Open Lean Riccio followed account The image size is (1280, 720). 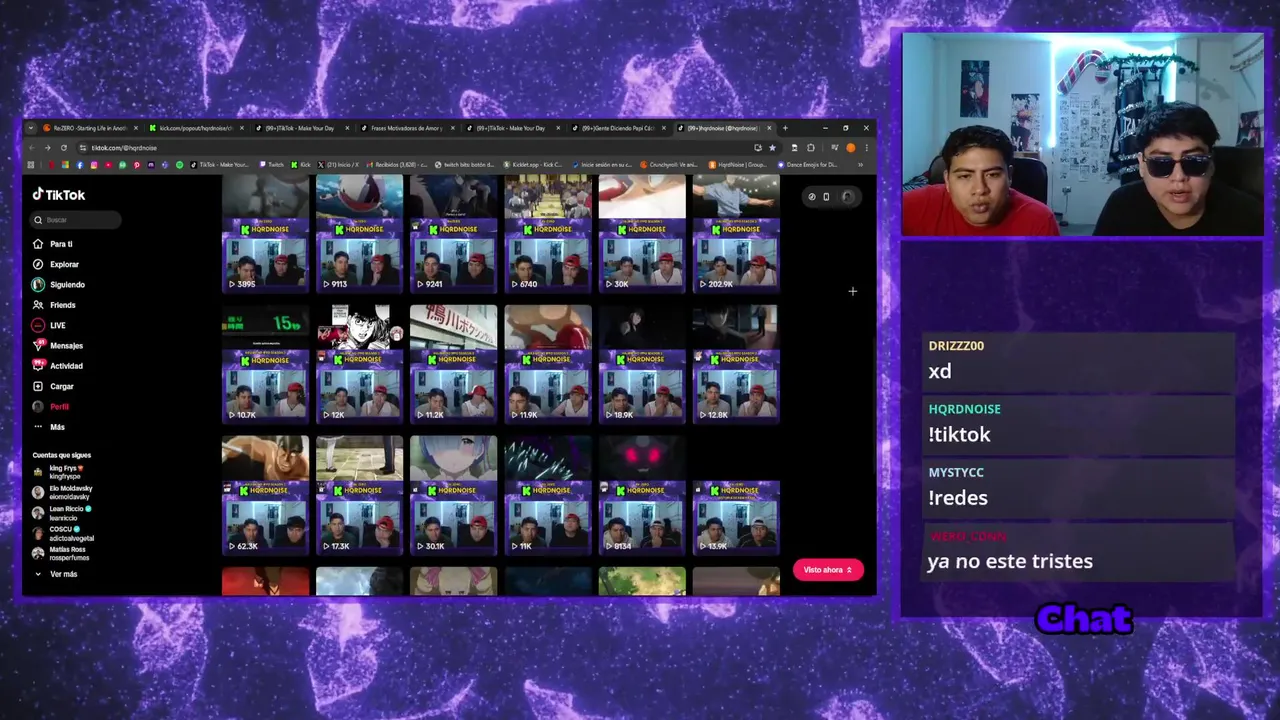pos(62,513)
